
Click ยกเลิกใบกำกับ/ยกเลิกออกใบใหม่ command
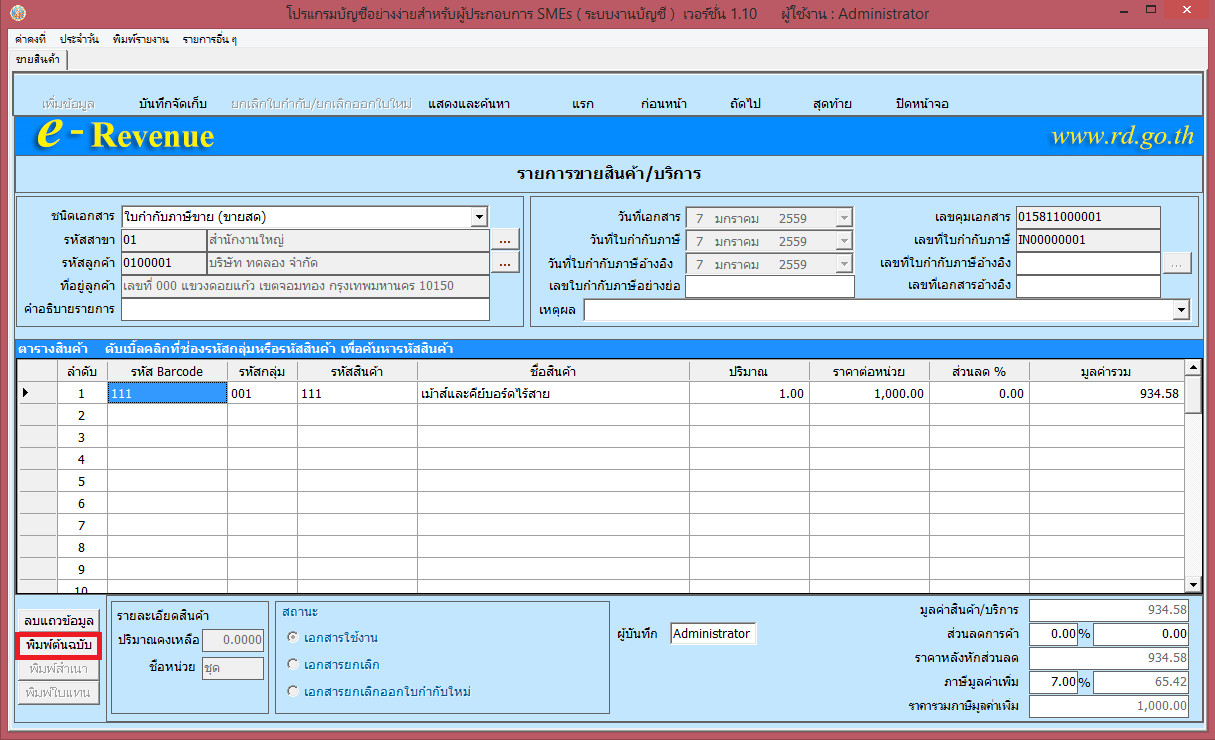click(x=321, y=104)
